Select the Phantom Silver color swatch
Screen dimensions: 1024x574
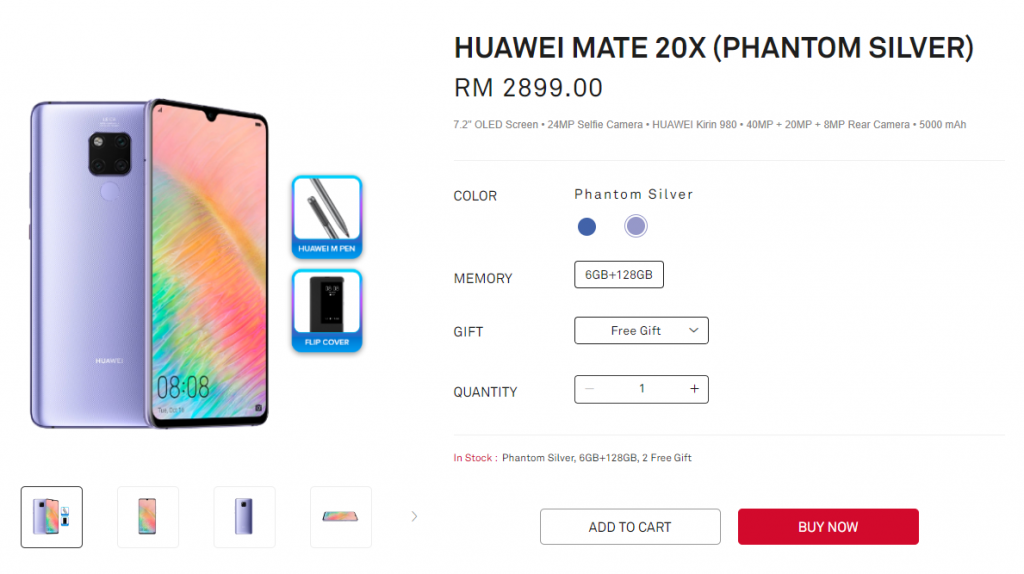(x=635, y=226)
